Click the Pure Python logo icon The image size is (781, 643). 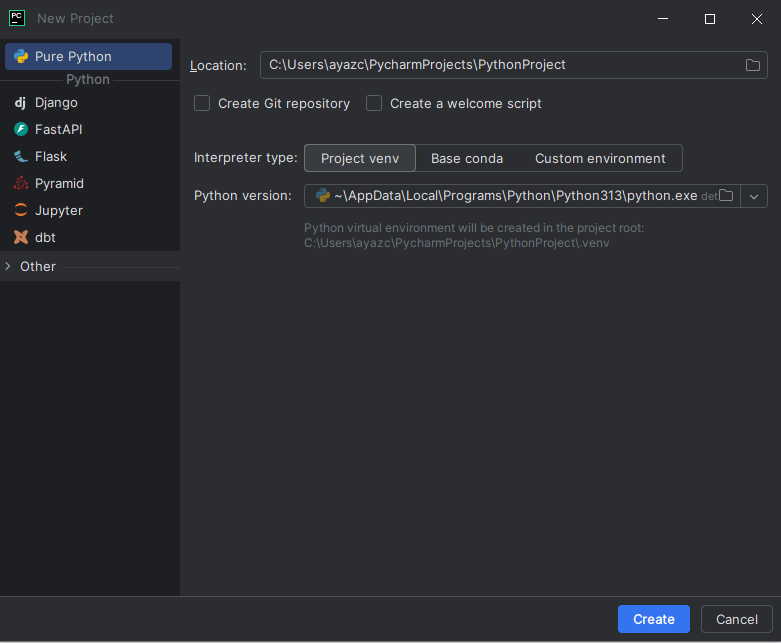coord(20,56)
